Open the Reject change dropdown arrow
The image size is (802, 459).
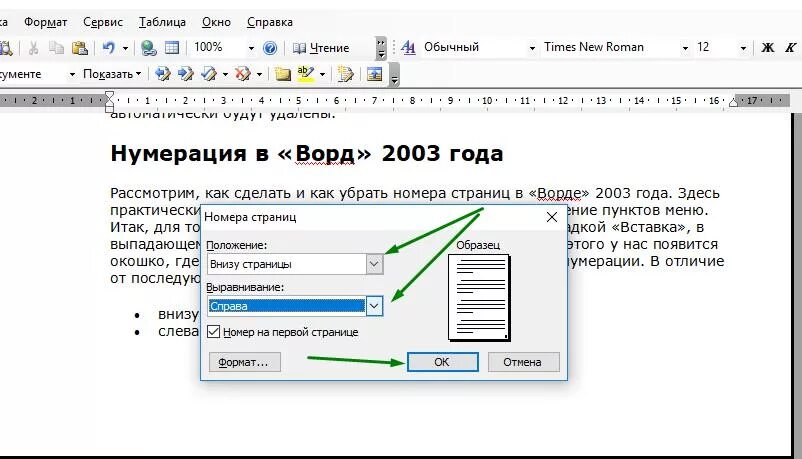tap(259, 75)
